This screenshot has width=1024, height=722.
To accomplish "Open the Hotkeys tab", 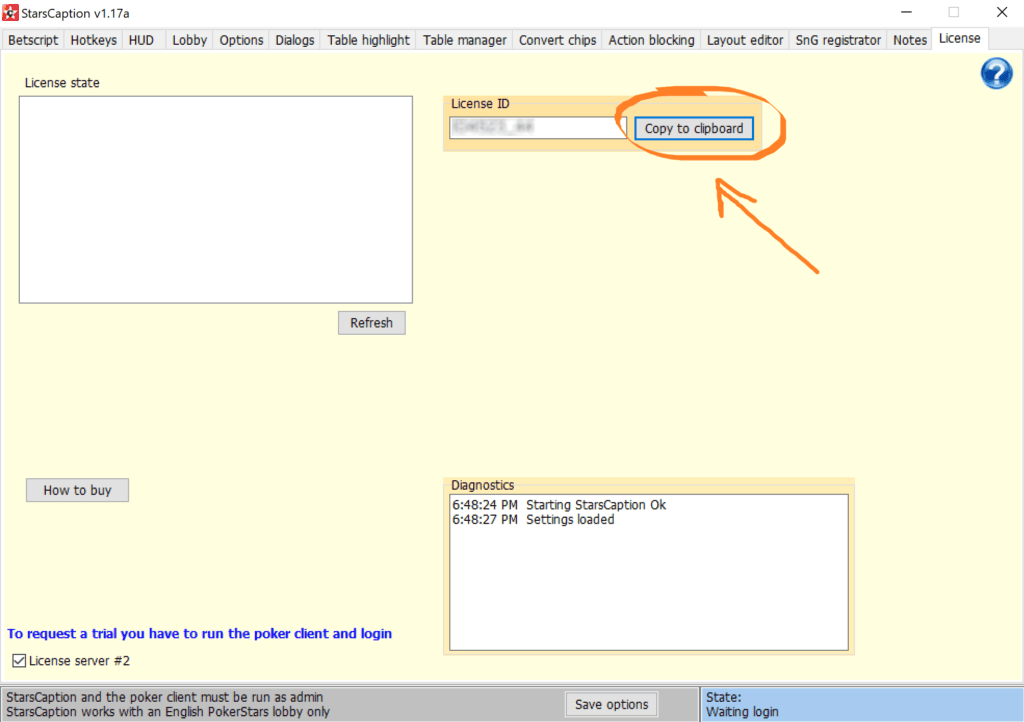I will [x=93, y=40].
